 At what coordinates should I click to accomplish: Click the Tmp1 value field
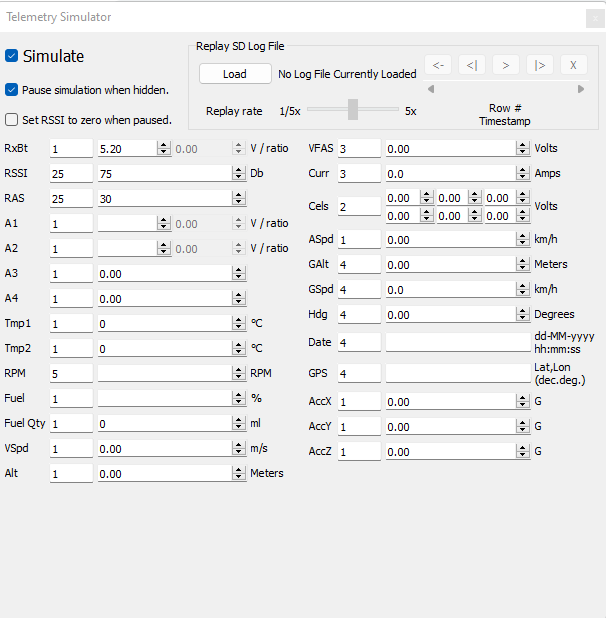click(165, 324)
